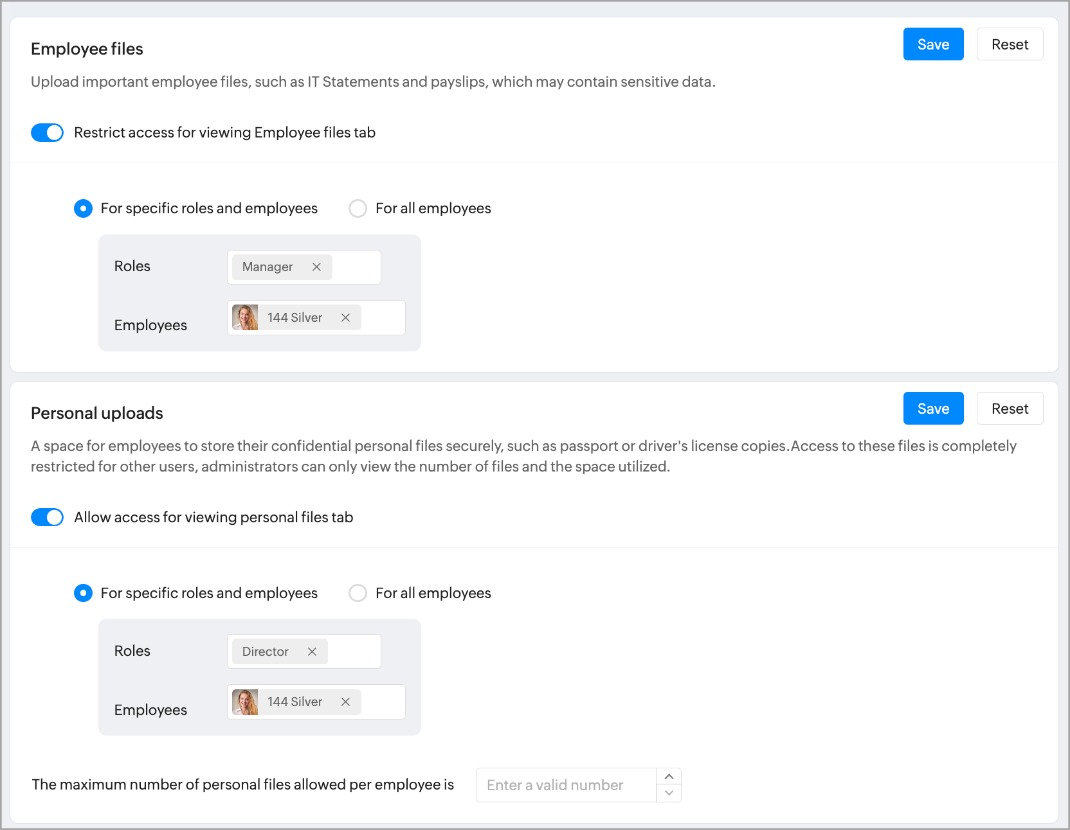1070x830 pixels.
Task: Increase maximum personal files number
Action: click(669, 776)
